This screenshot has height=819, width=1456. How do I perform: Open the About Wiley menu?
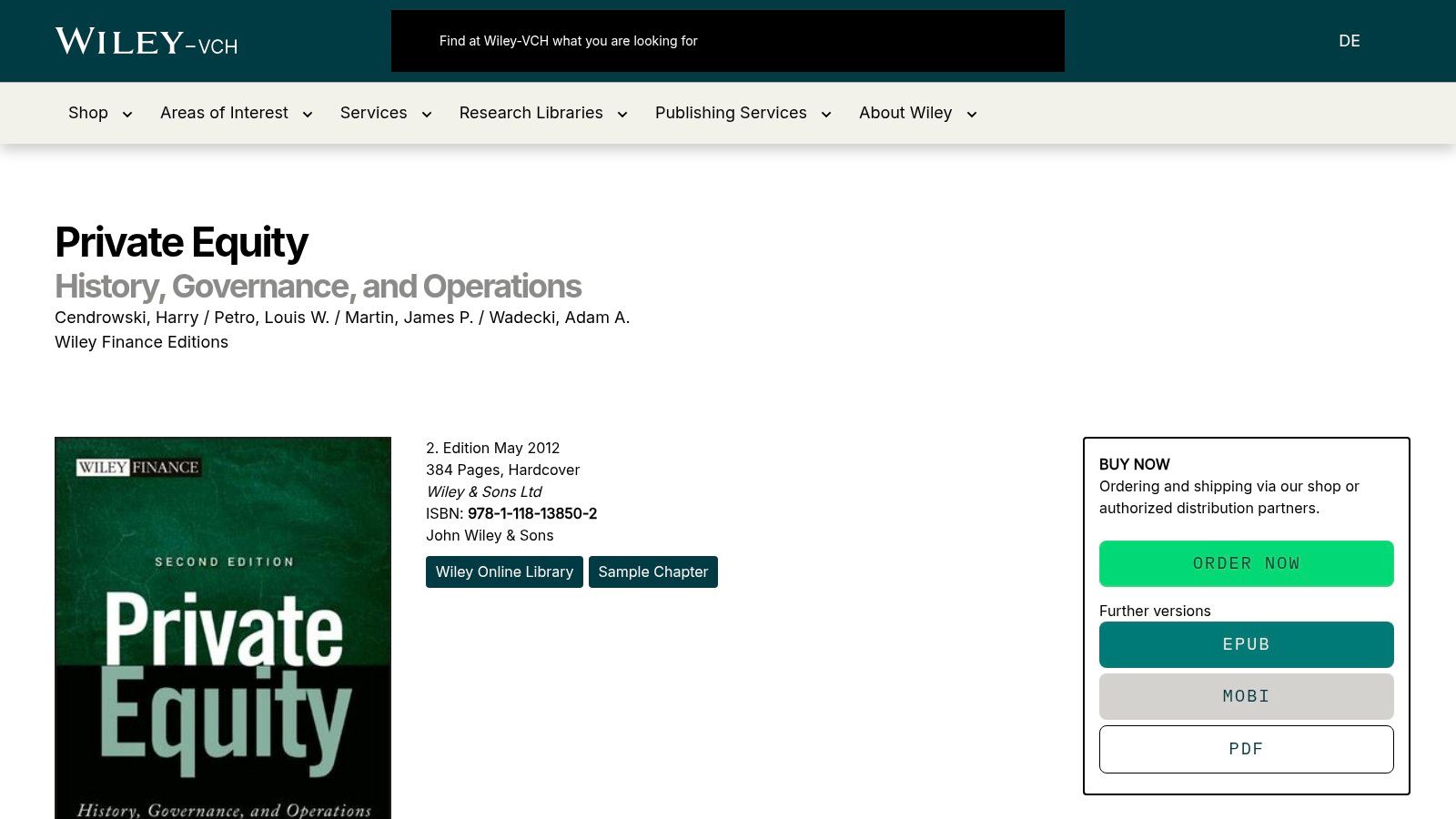pyautogui.click(x=905, y=113)
